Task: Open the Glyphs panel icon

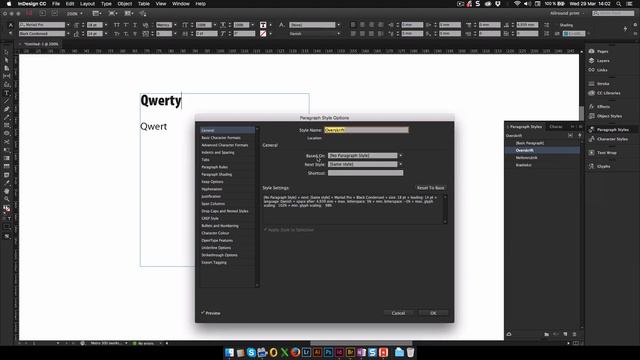Action: click(592, 166)
